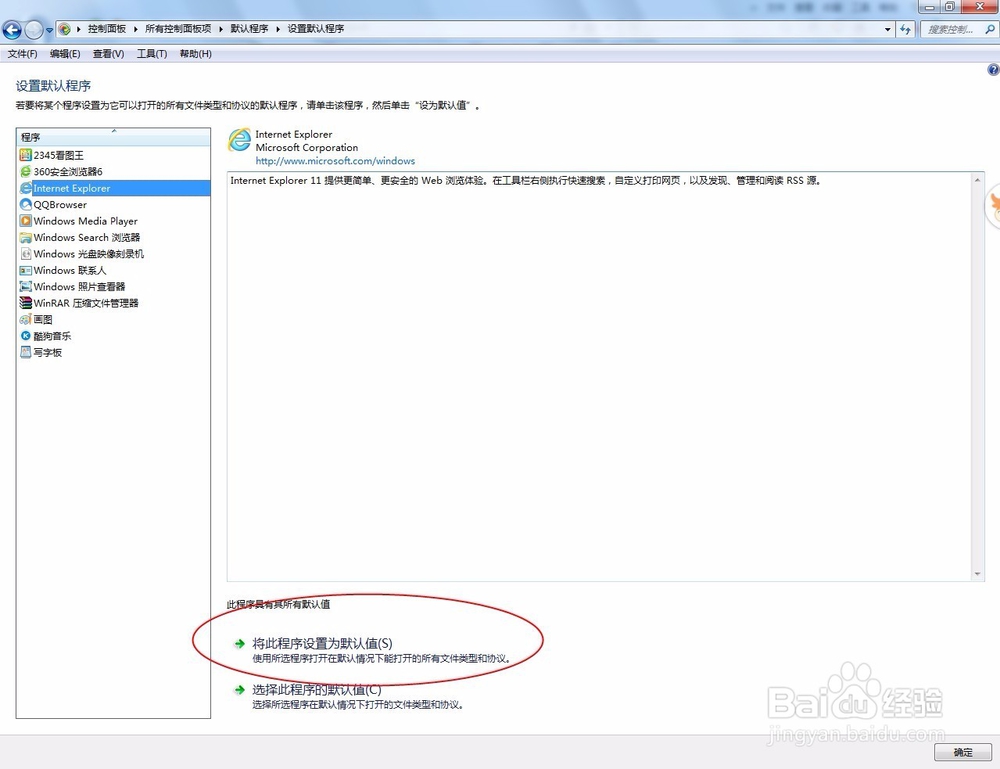1000x769 pixels.
Task: Click the 画图 paint icon
Action: (x=26, y=319)
